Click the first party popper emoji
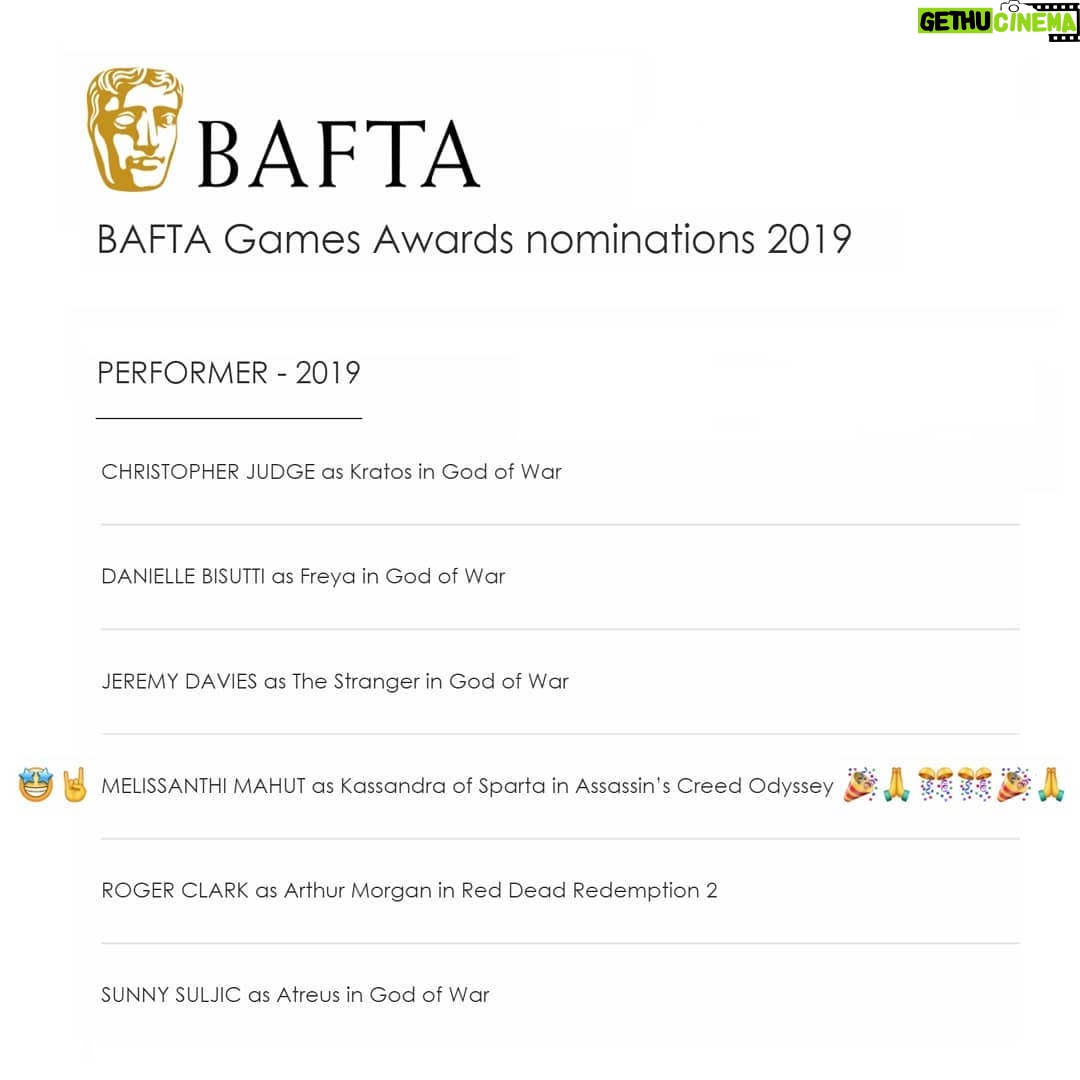The image size is (1080, 1080). [x=860, y=785]
